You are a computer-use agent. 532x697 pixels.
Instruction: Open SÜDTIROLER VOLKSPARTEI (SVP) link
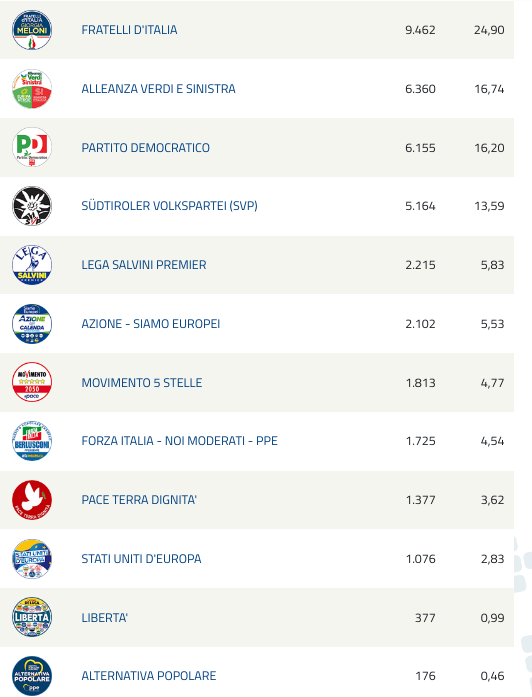click(169, 206)
